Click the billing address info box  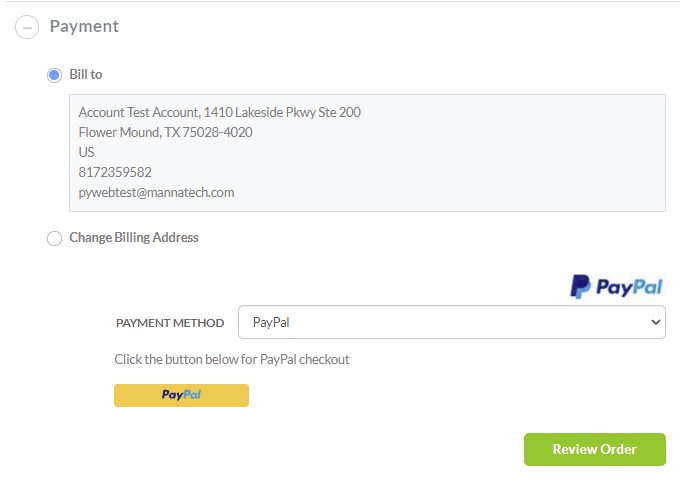pyautogui.click(x=367, y=153)
